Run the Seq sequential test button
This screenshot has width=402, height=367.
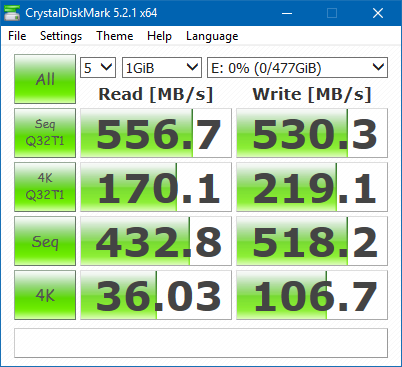(45, 241)
